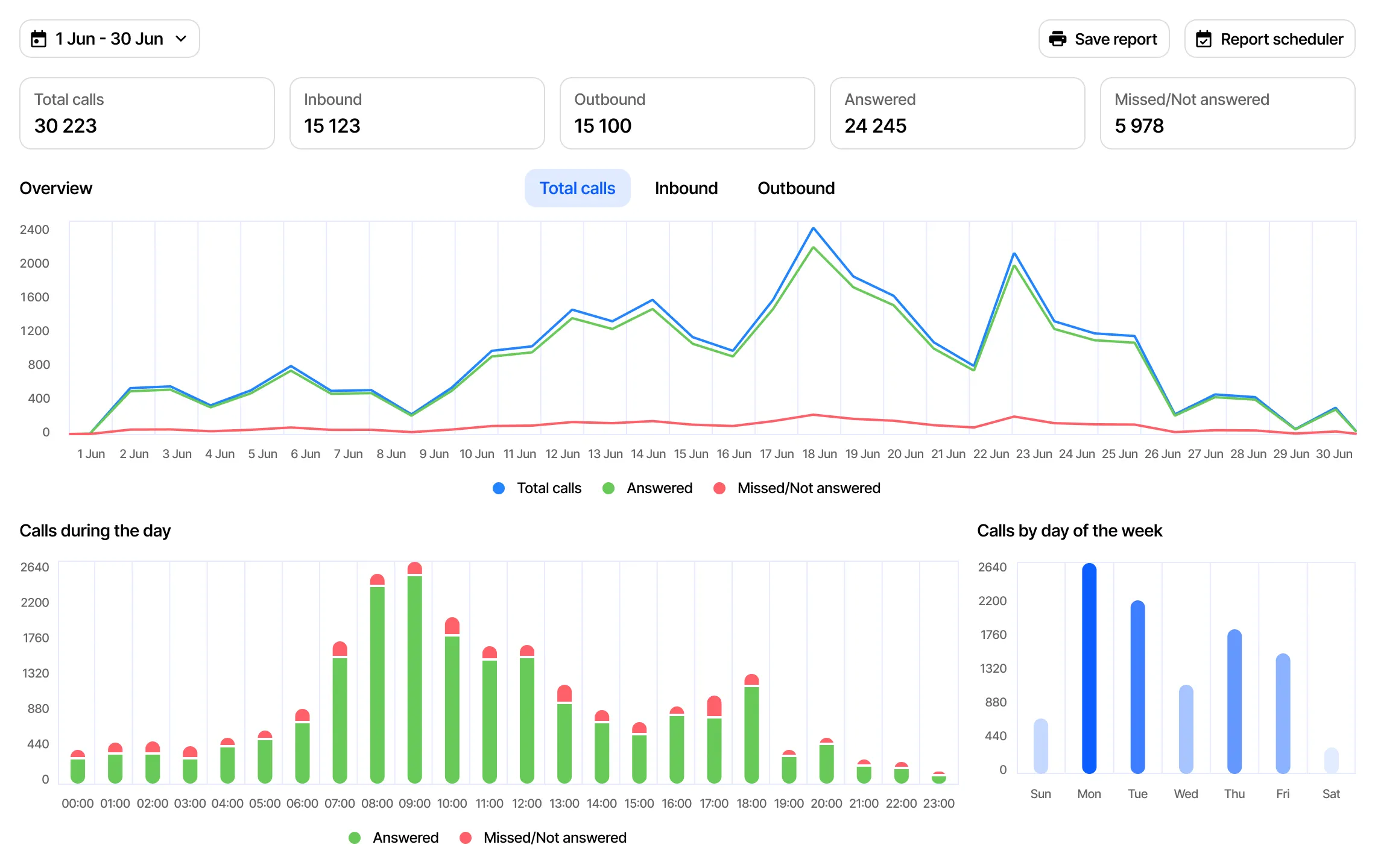This screenshot has height=868, width=1375.
Task: Click the 23 Jun peak on overview chart
Action: point(1014,254)
